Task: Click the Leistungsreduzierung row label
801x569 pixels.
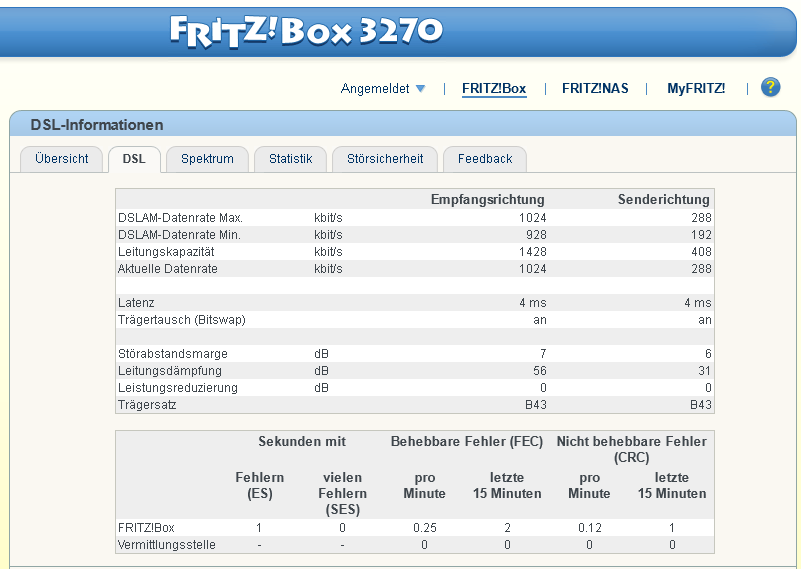Action: 178,388
